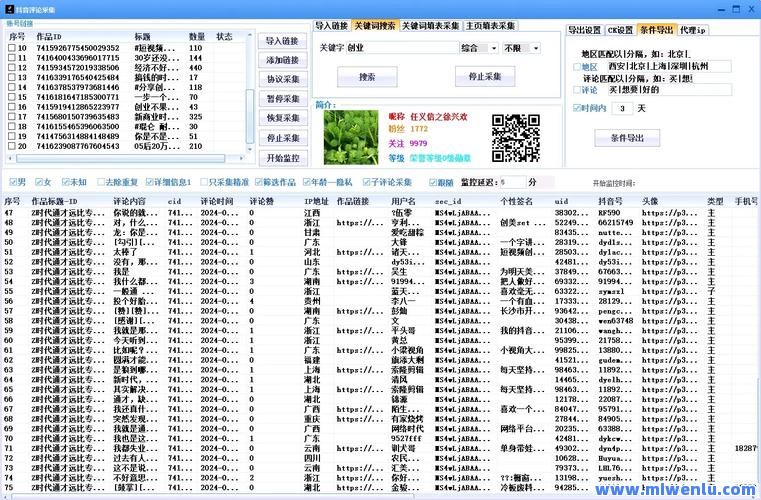The height and width of the screenshot is (500, 761).
Task: Switch to the 导入链接 tab
Action: (331, 26)
